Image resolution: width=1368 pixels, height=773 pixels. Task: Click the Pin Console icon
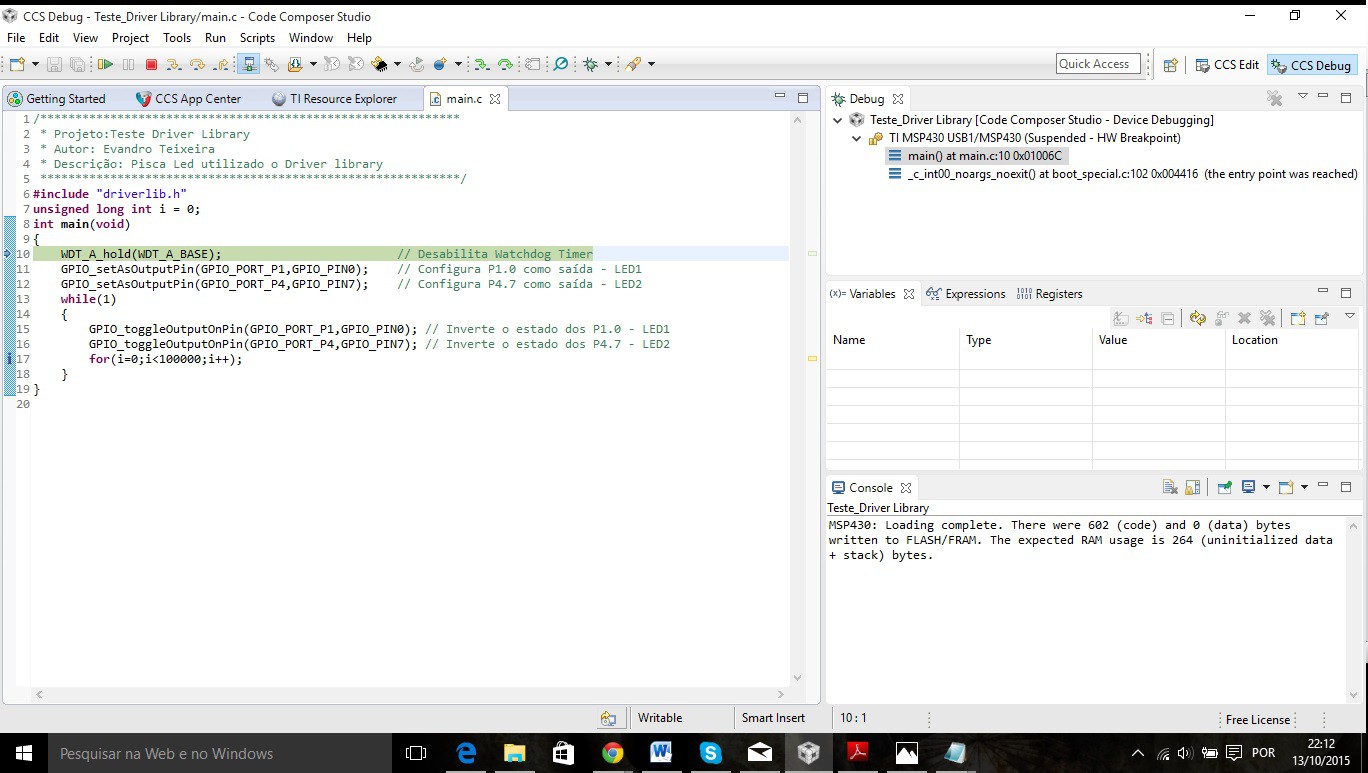(1224, 487)
